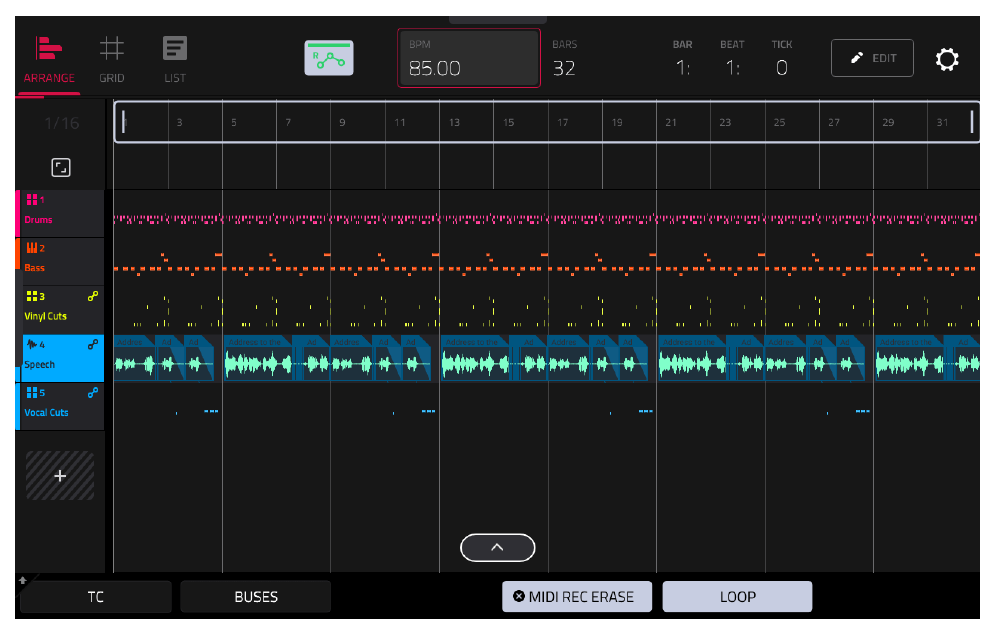
Task: Click the shift arrow icon at bottom-left
Action: click(x=23, y=580)
